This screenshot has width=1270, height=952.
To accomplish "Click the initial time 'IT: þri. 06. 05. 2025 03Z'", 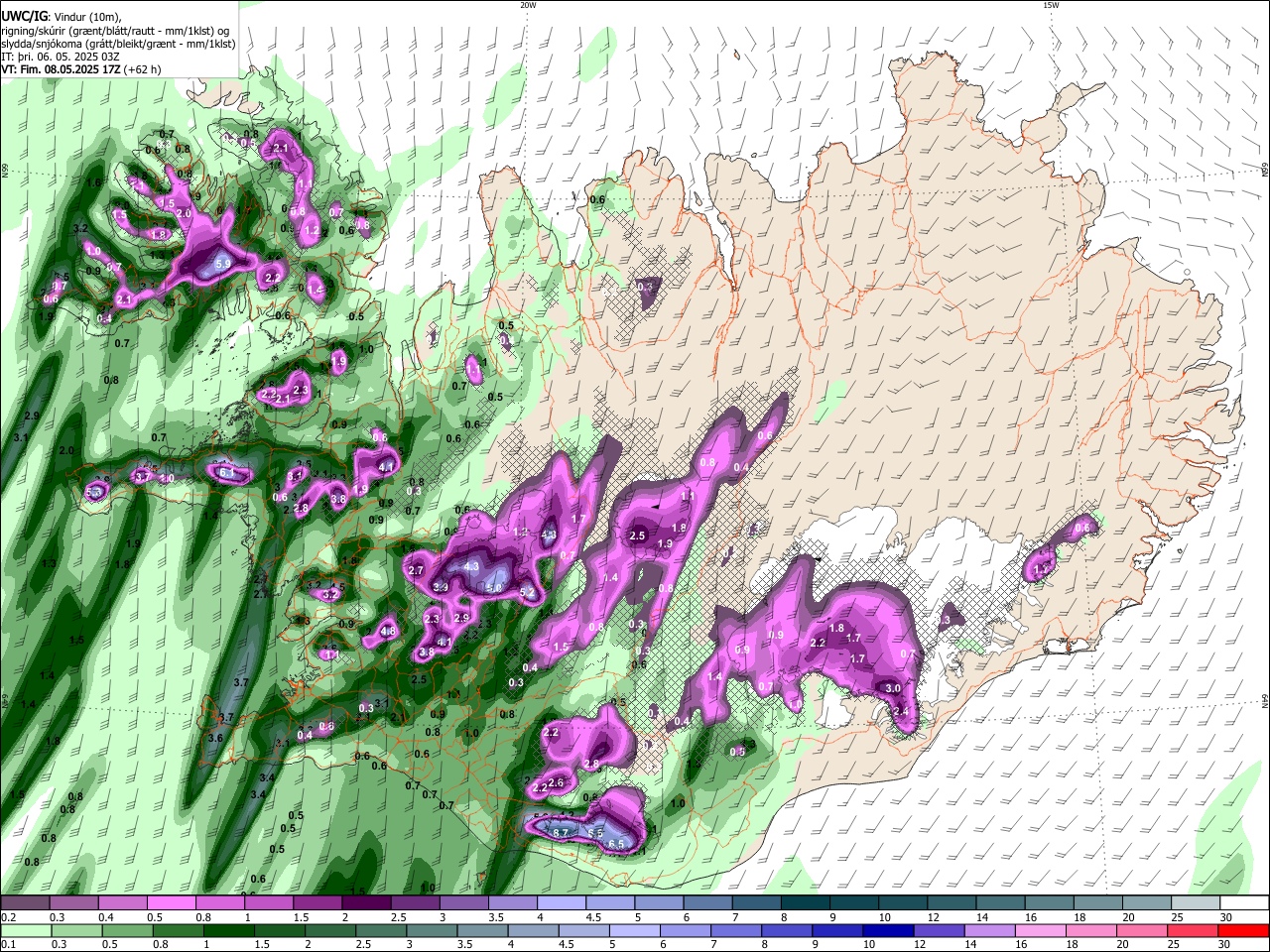I will point(61,57).
